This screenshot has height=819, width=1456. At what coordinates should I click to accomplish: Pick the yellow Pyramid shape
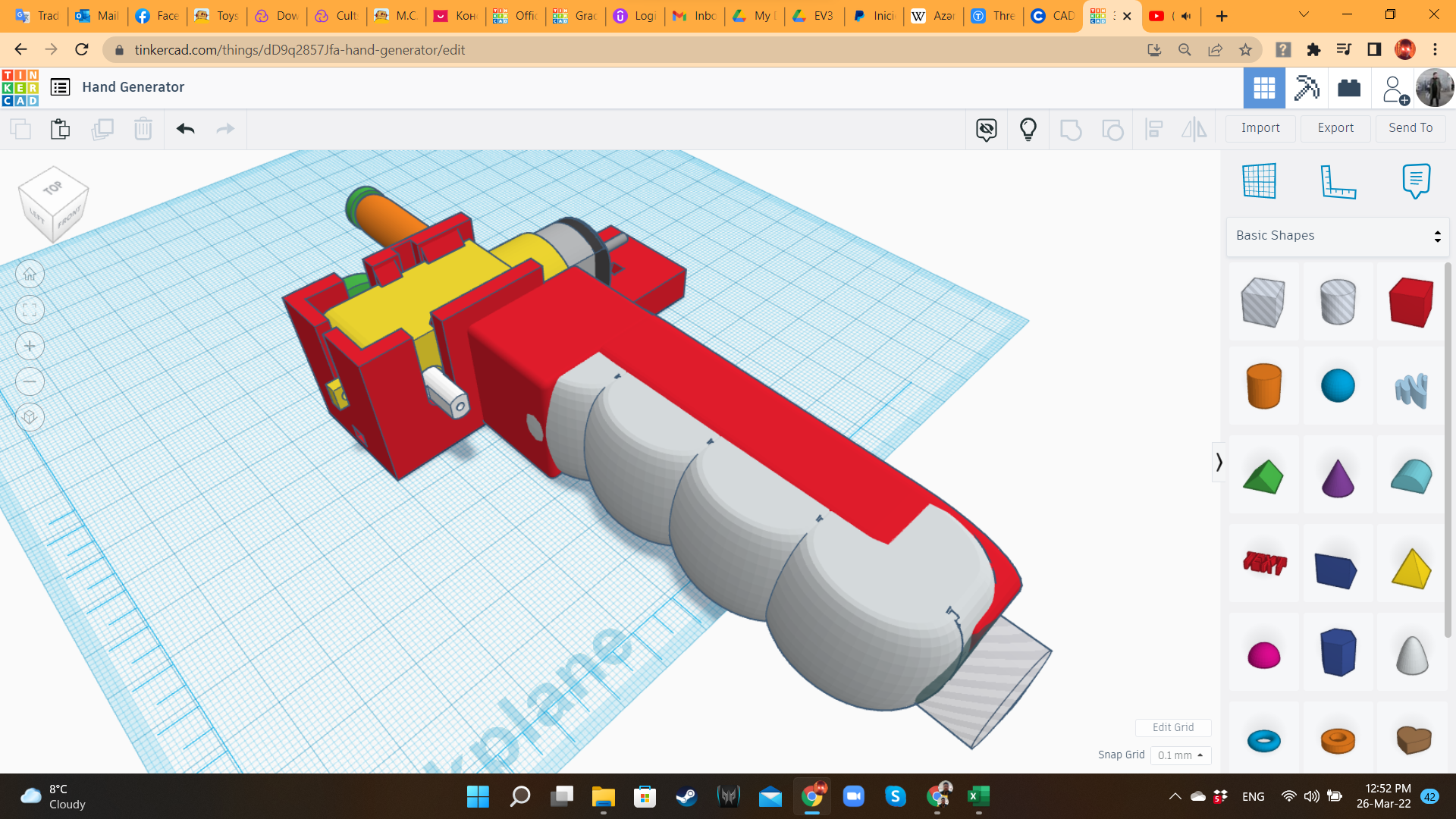[1411, 568]
